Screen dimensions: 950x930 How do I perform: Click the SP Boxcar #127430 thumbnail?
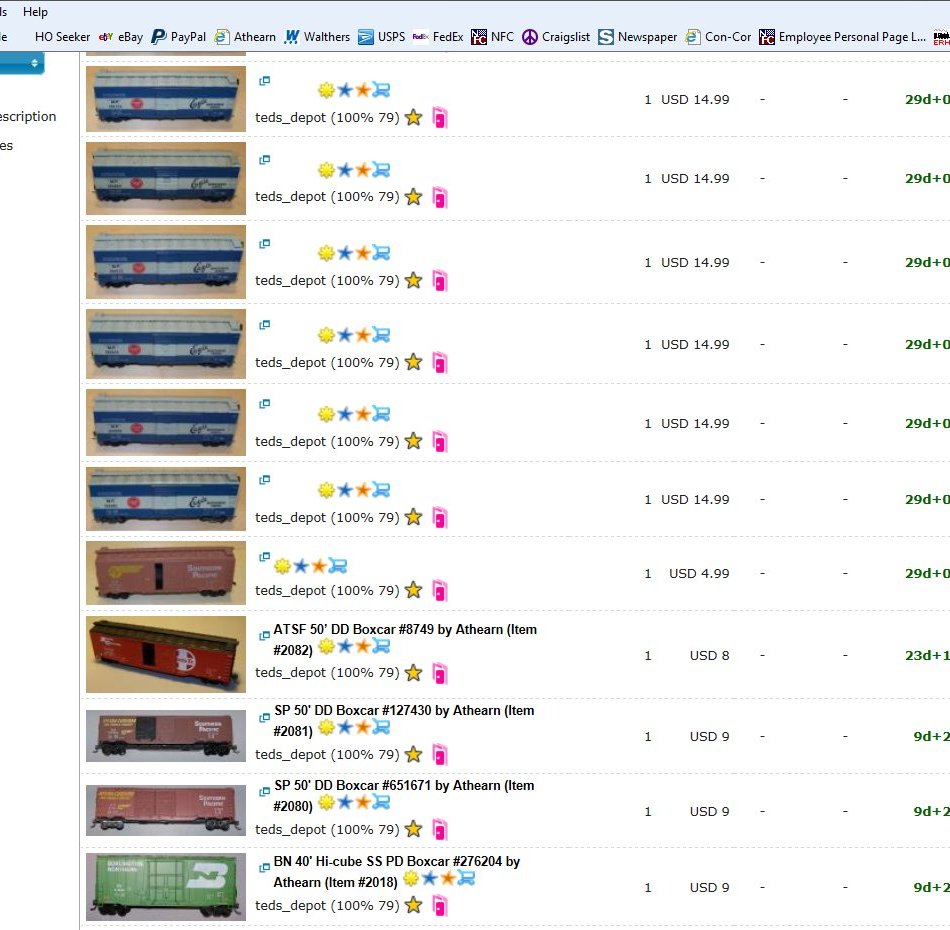tap(166, 736)
